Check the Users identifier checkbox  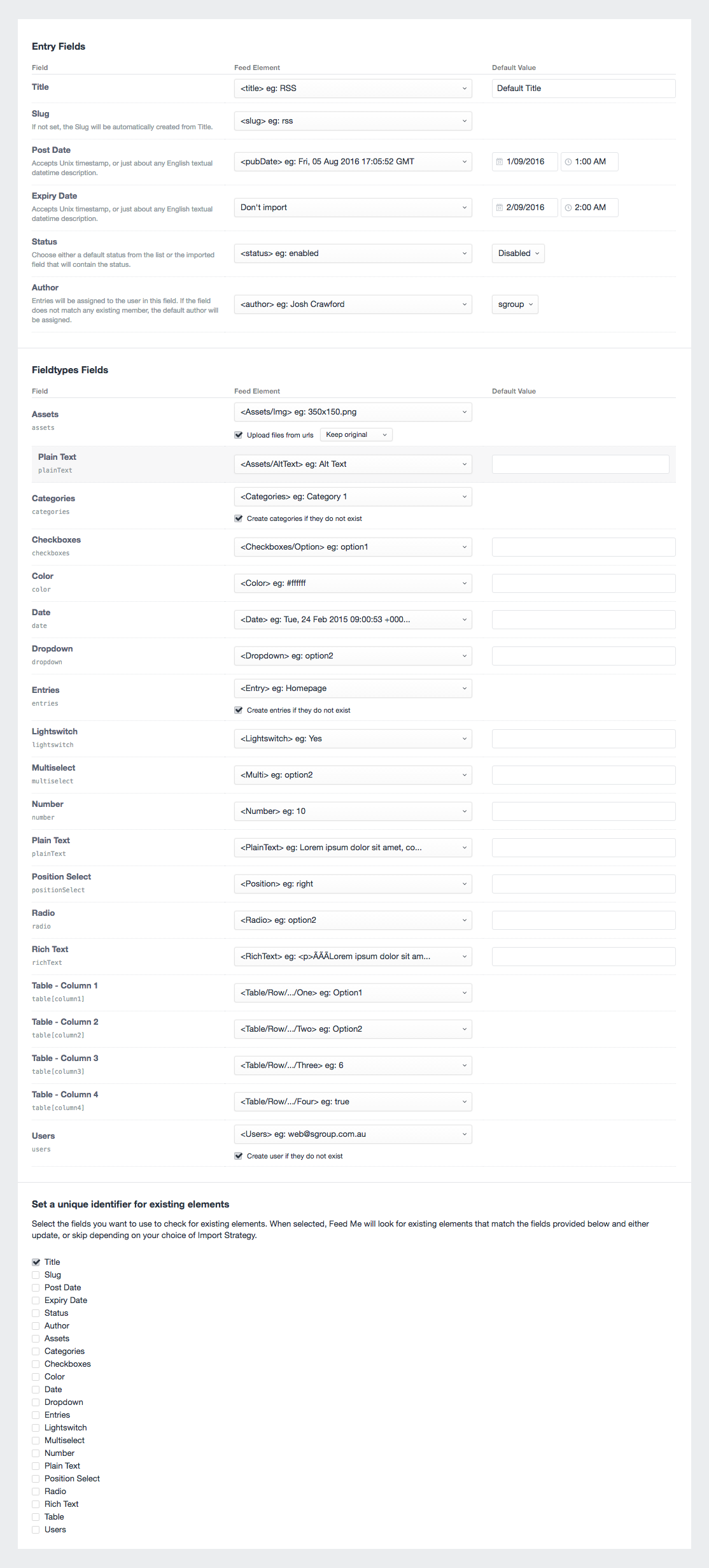click(x=36, y=1529)
